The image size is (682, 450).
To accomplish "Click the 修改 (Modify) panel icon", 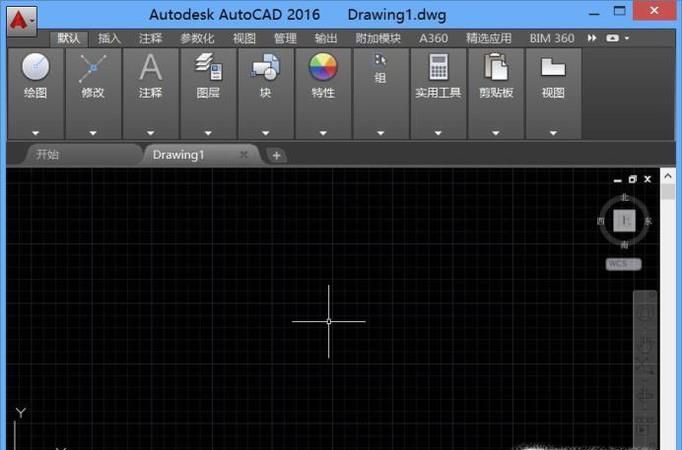I will point(93,68).
